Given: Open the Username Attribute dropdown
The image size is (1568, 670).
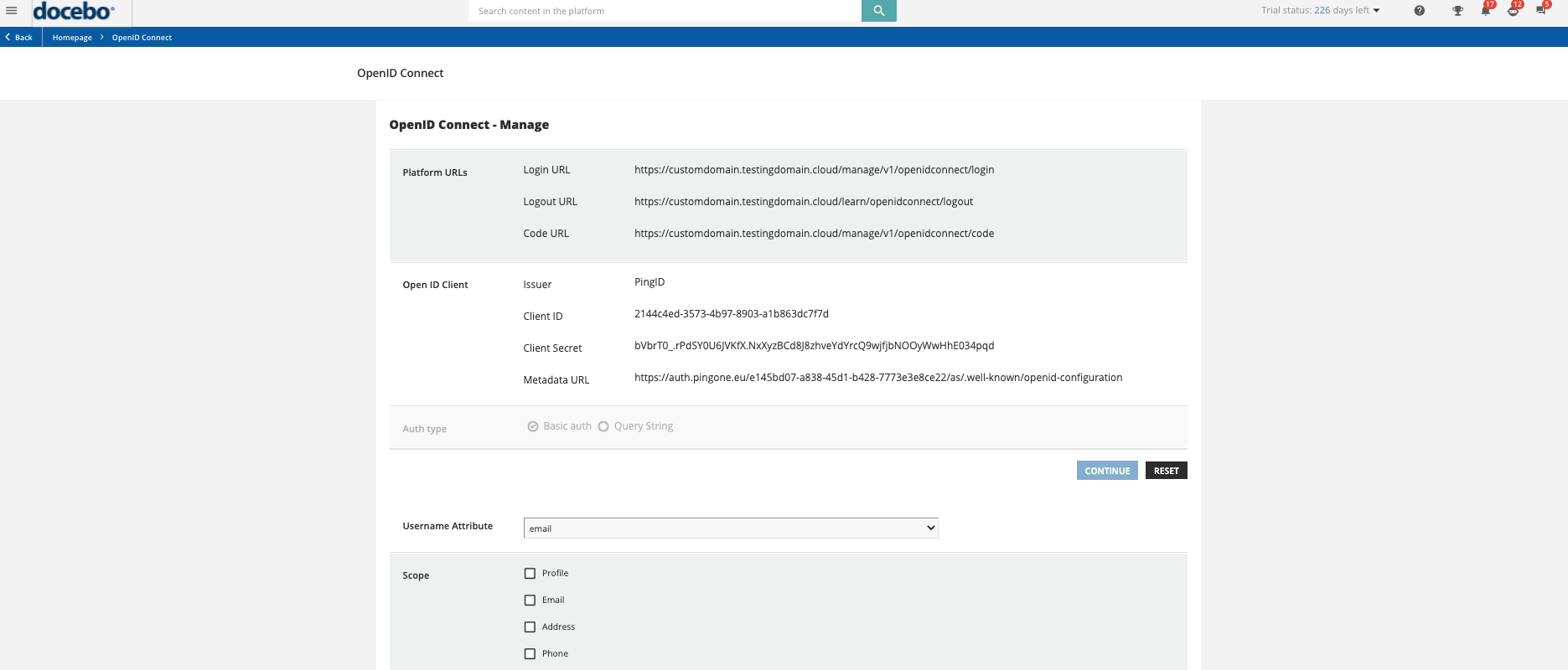Looking at the screenshot, I should (x=731, y=528).
